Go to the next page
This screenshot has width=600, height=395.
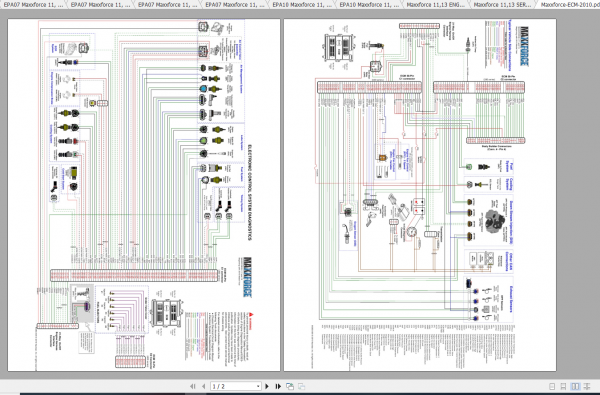pos(267,386)
